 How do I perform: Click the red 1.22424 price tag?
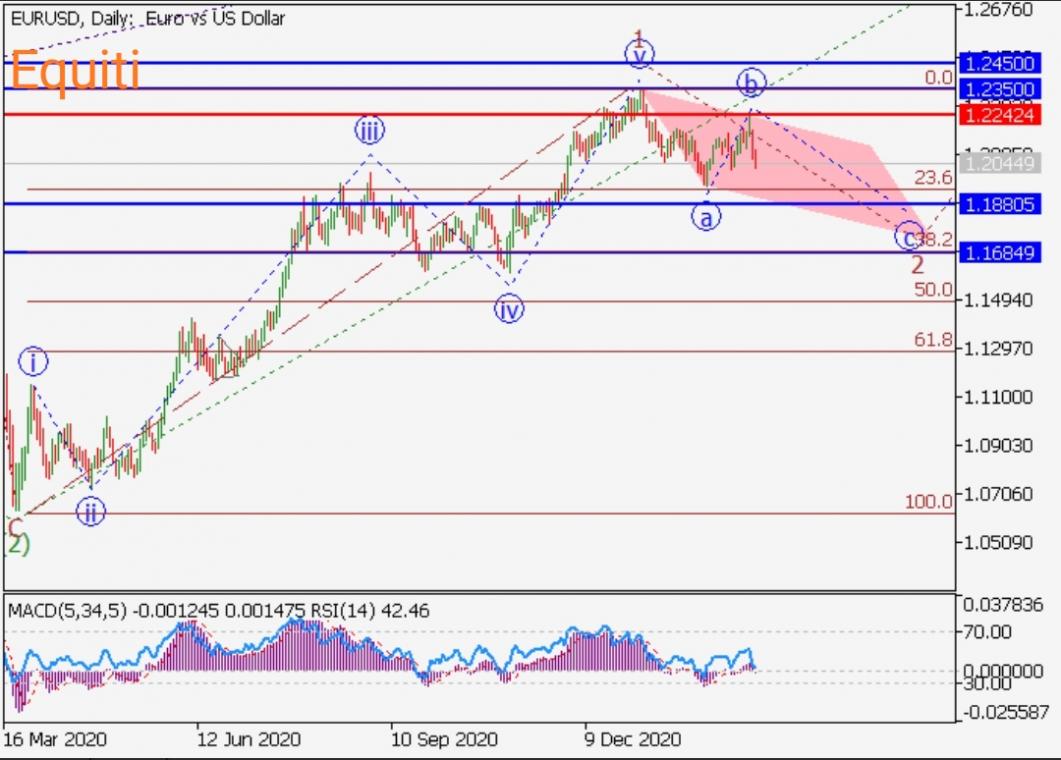point(1007,115)
